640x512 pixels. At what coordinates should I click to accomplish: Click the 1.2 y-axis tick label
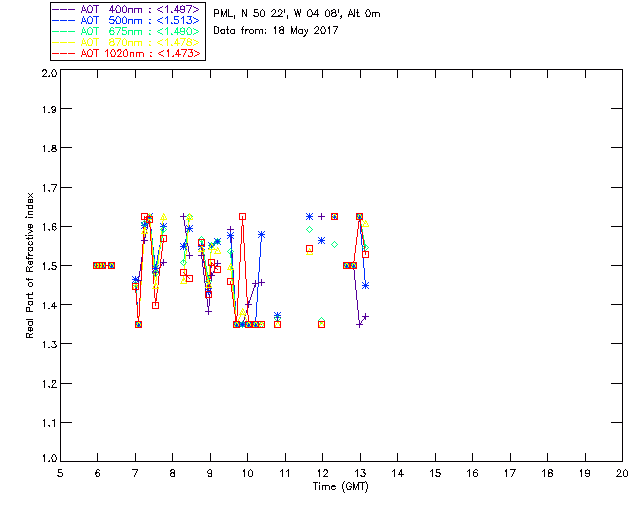pyautogui.click(x=49, y=384)
